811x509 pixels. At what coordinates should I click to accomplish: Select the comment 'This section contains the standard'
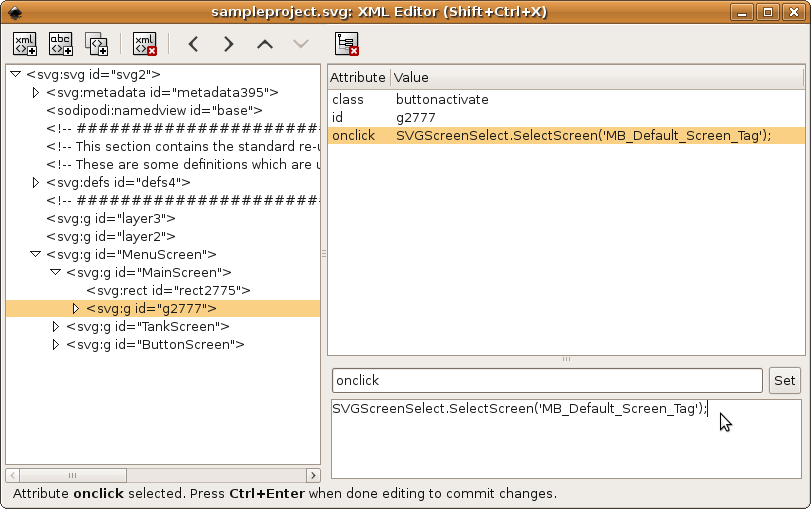pyautogui.click(x=183, y=146)
